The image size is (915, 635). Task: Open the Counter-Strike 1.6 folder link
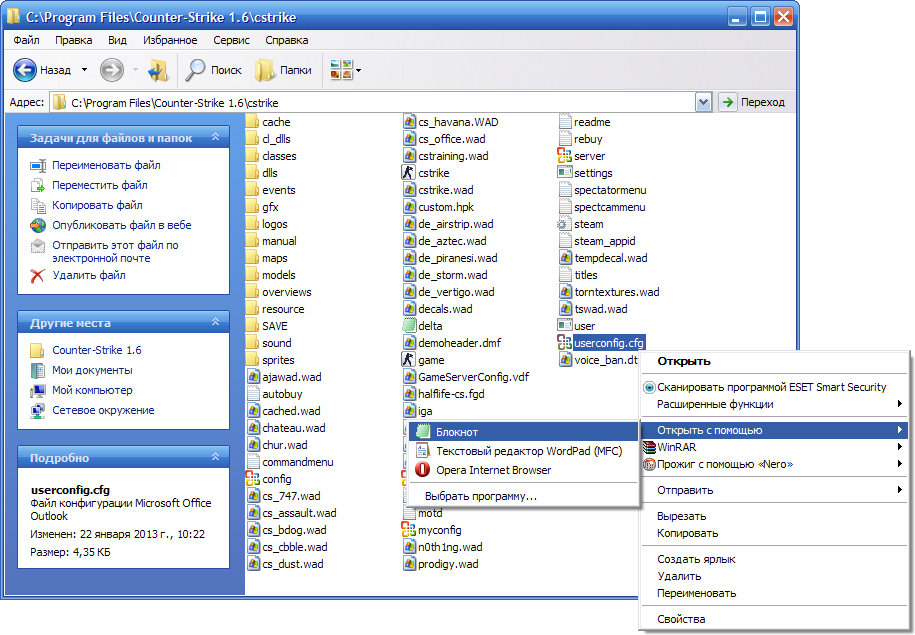tap(97, 350)
